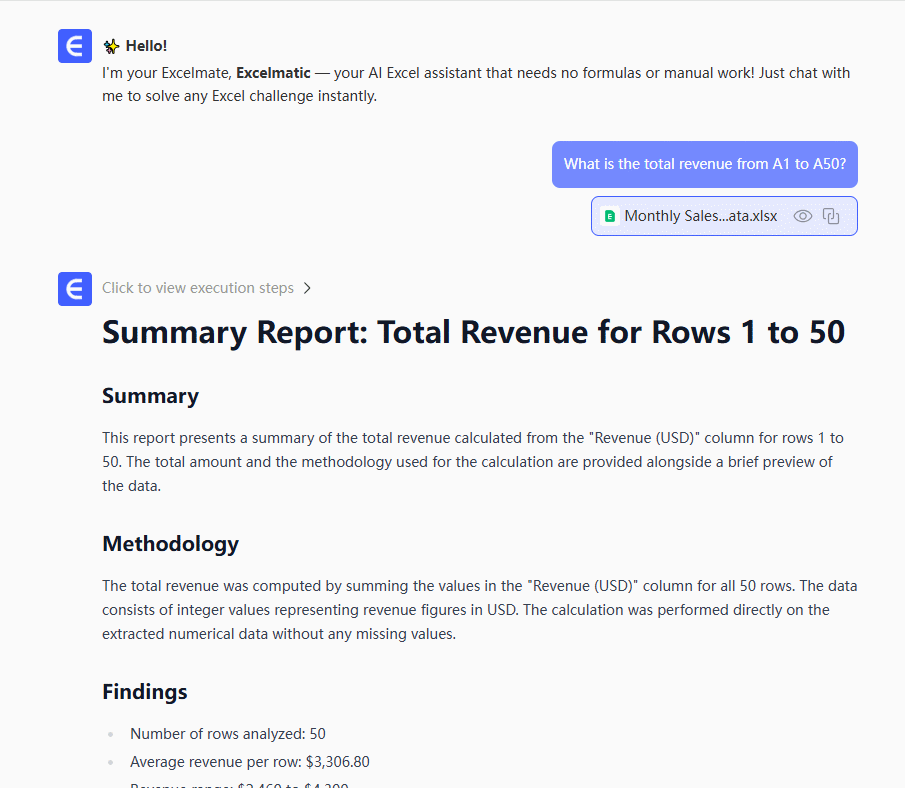
Task: Click the Methodology paragraph describing the calculation
Action: pos(479,610)
